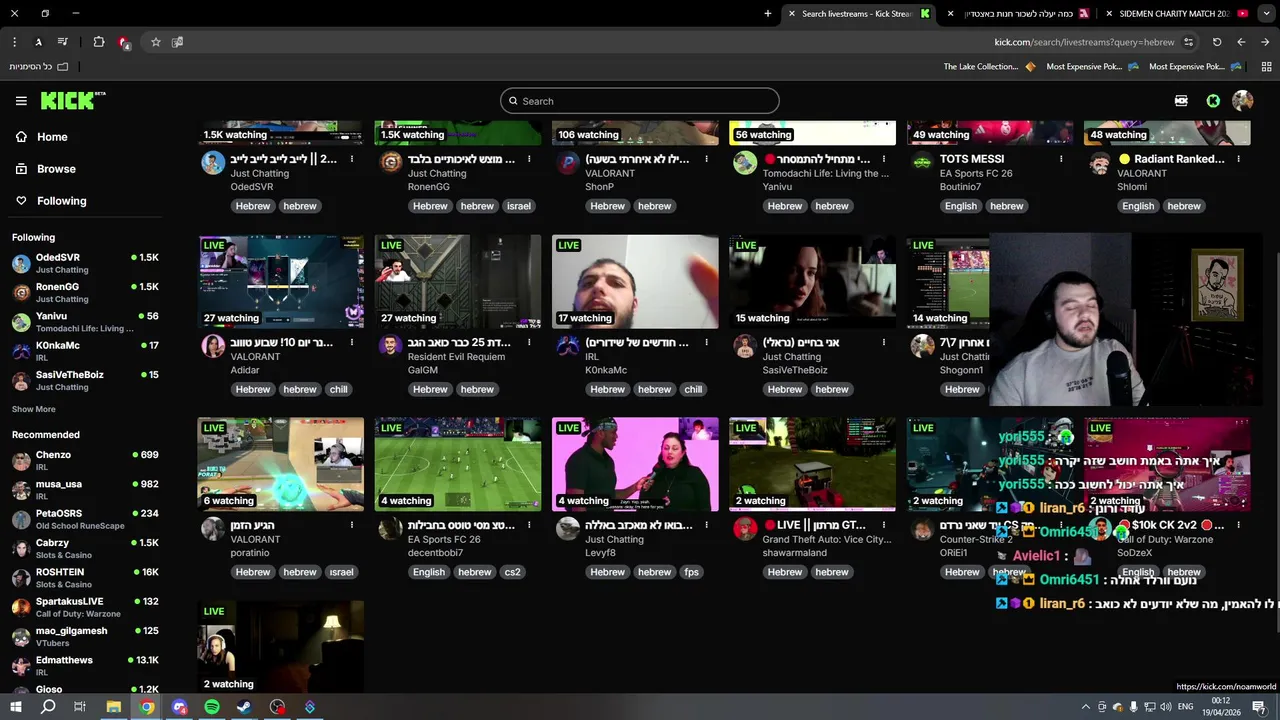Screen dimensions: 1280x720
Task: Open Windows taskbar search
Action: pyautogui.click(x=48, y=707)
